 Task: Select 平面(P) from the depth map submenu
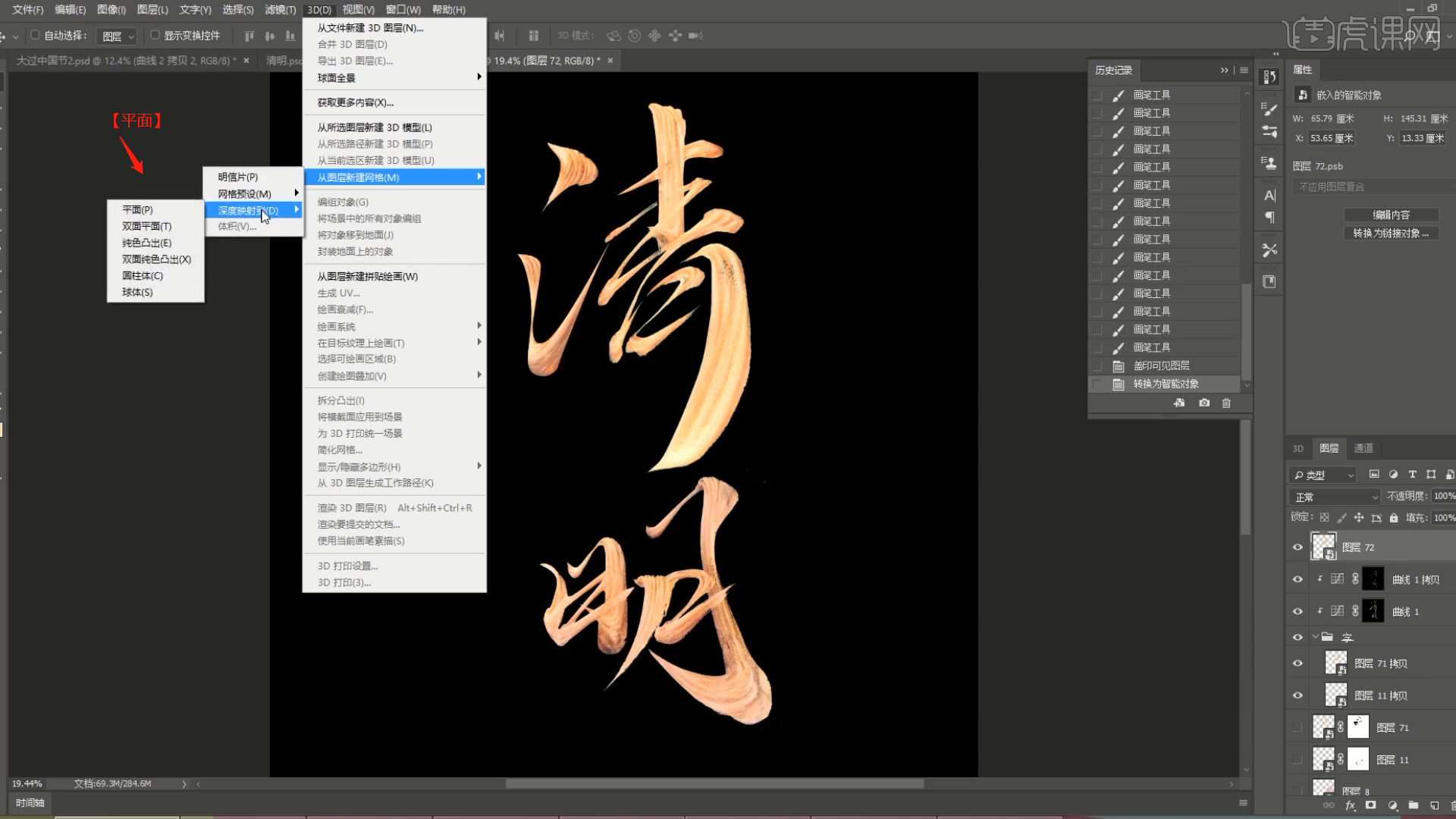[x=137, y=209]
